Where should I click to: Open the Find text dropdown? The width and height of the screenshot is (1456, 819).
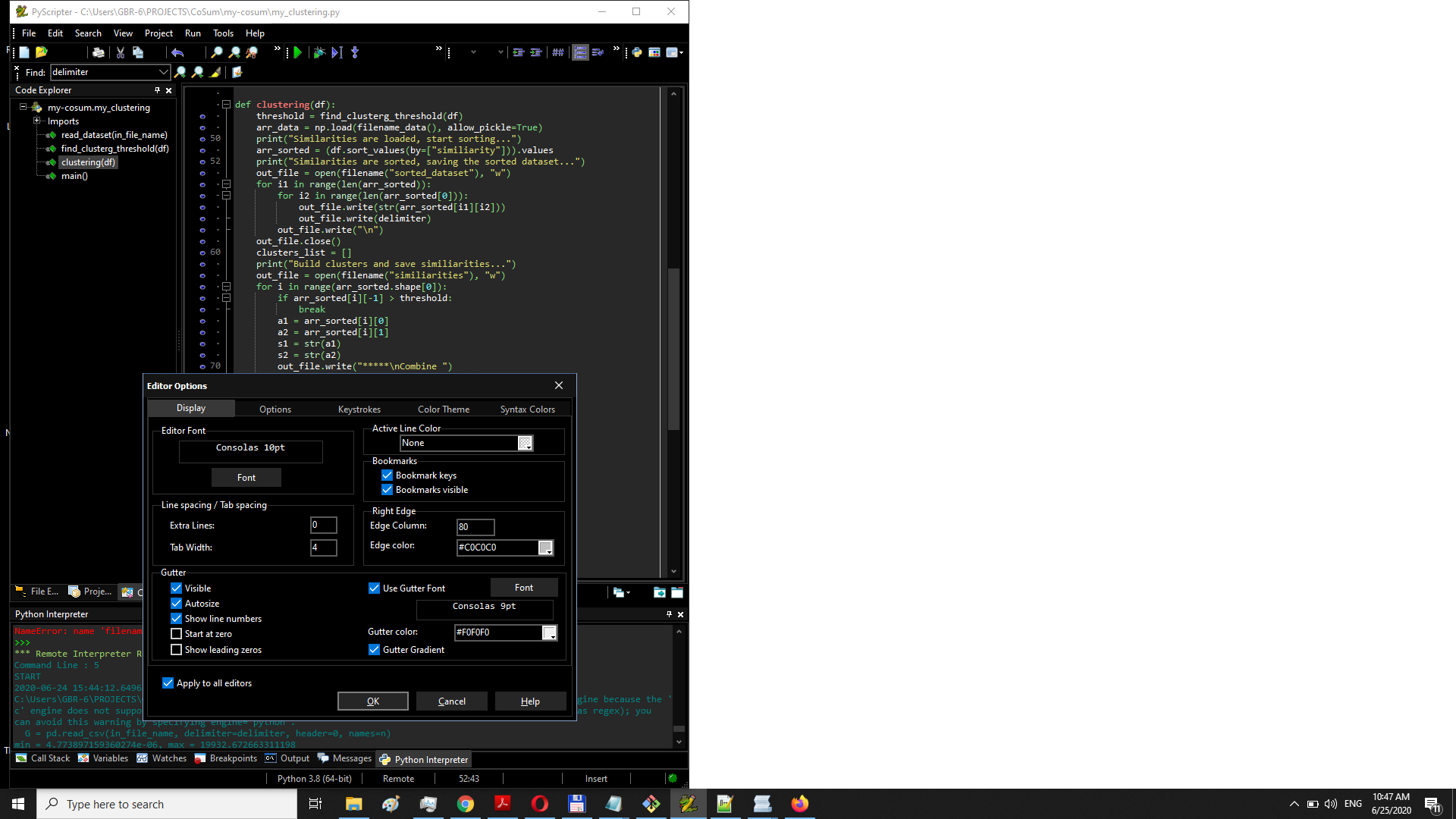point(164,72)
